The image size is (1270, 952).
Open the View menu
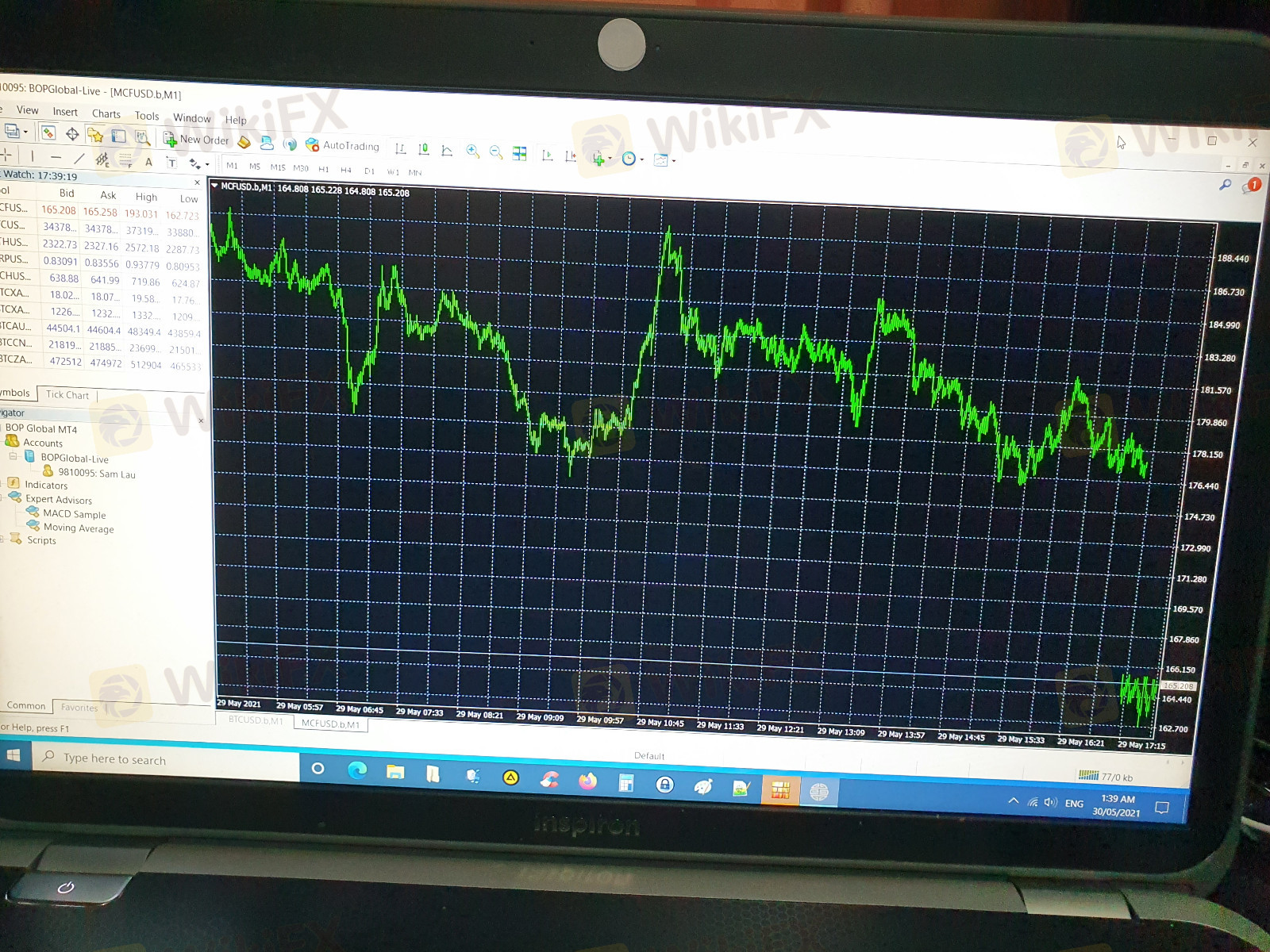pyautogui.click(x=27, y=110)
